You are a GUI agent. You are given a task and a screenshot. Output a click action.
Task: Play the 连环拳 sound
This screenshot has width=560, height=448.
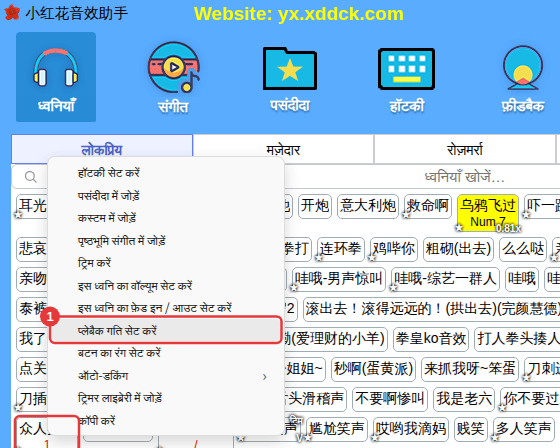[x=340, y=249]
